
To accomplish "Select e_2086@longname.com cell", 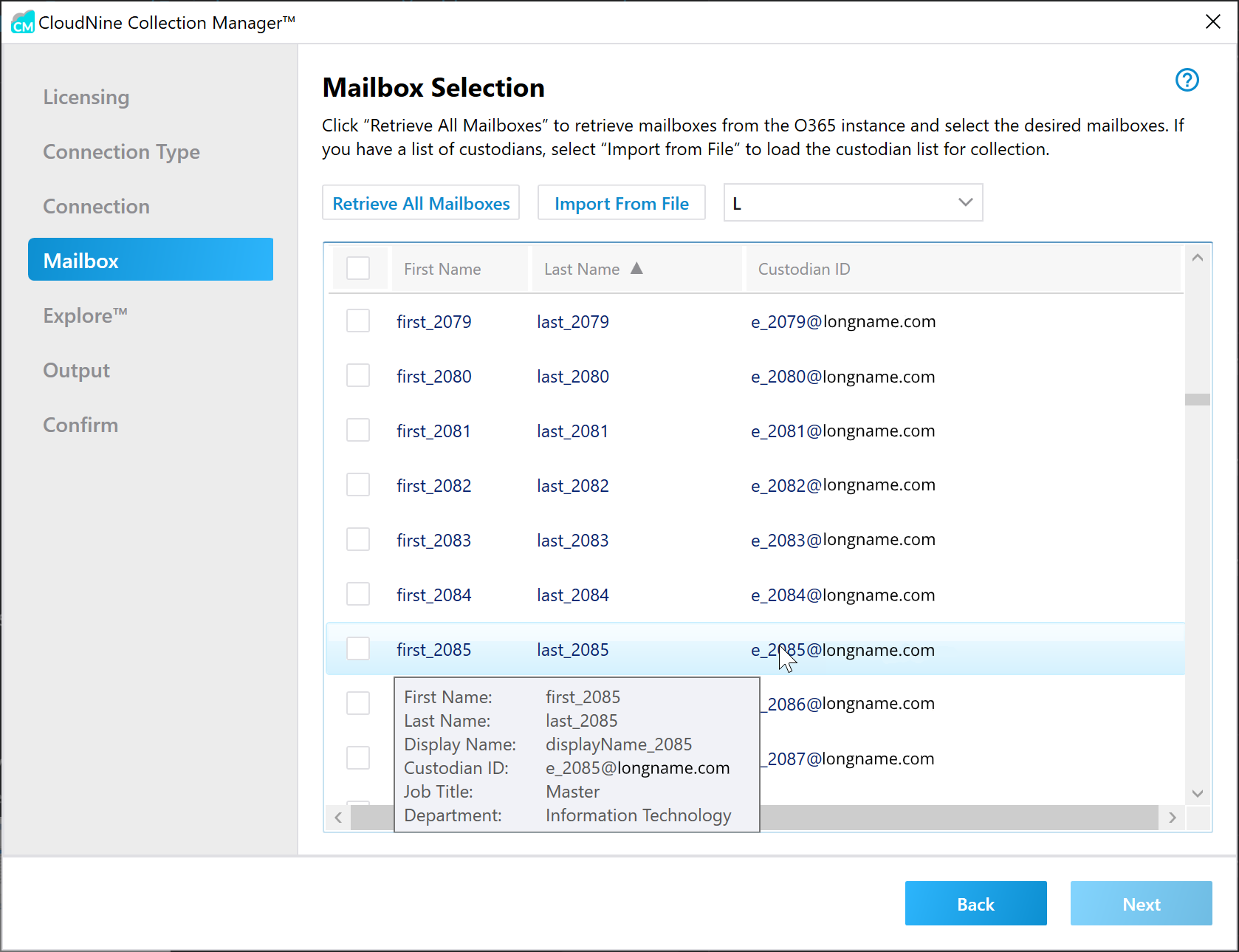I will click(x=848, y=704).
